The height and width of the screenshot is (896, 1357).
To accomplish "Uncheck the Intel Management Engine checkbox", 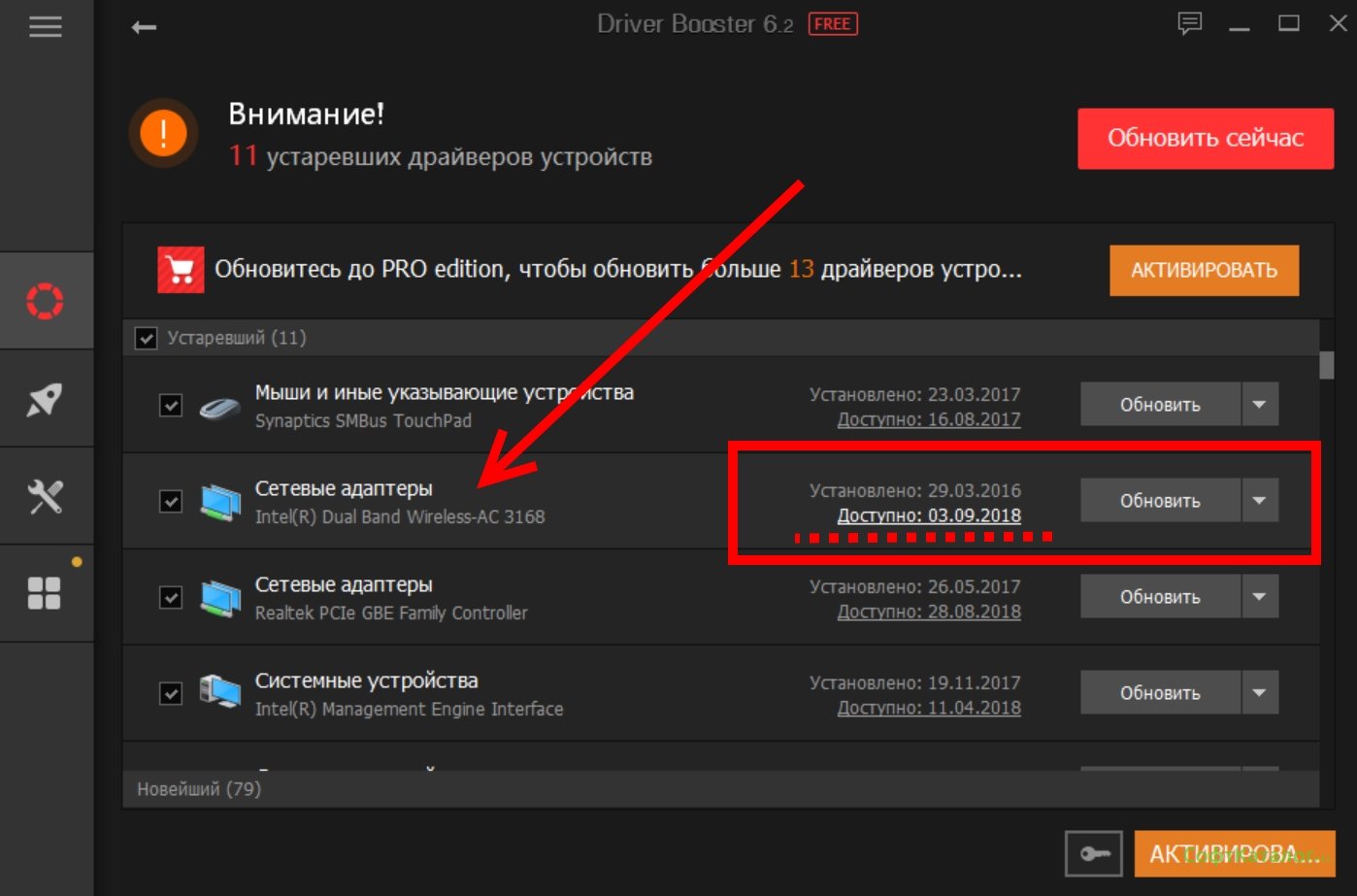I will tap(171, 693).
